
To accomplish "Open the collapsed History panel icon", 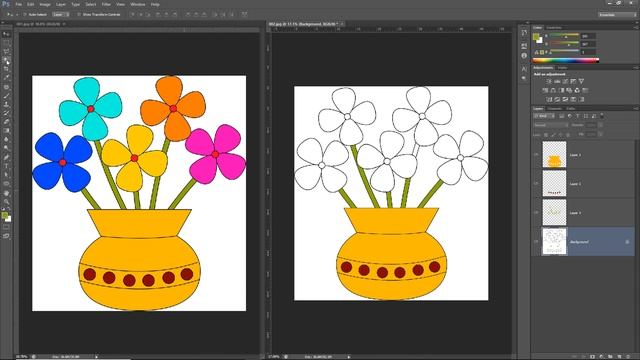I will [524, 33].
